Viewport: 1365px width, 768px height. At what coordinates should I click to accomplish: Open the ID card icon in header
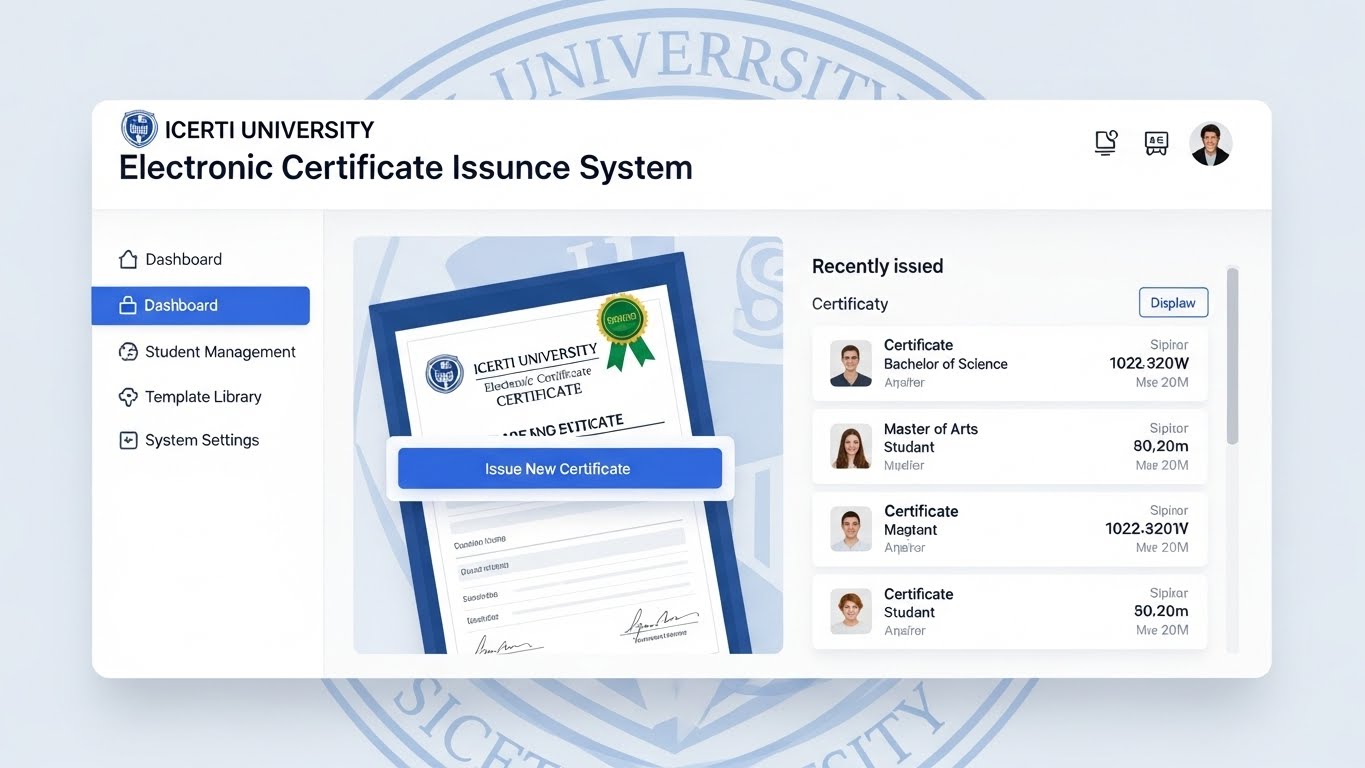coord(1156,143)
